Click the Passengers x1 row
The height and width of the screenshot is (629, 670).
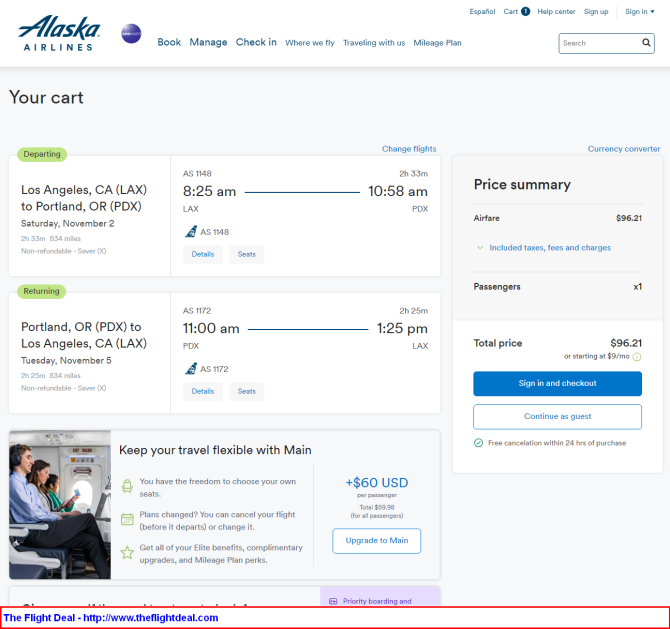coord(557,287)
